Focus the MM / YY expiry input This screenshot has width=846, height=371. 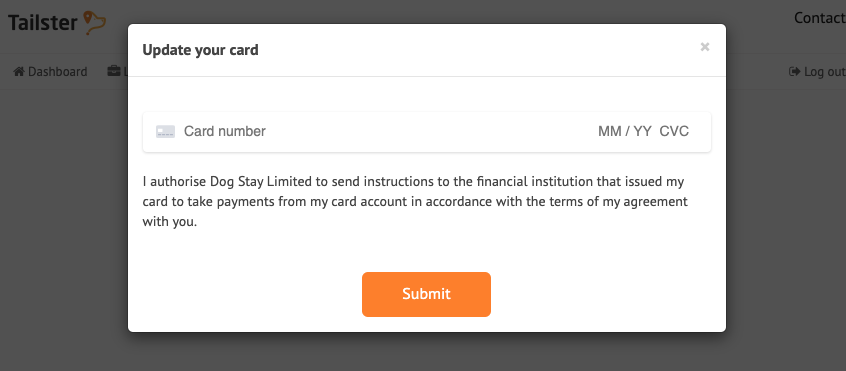(625, 132)
